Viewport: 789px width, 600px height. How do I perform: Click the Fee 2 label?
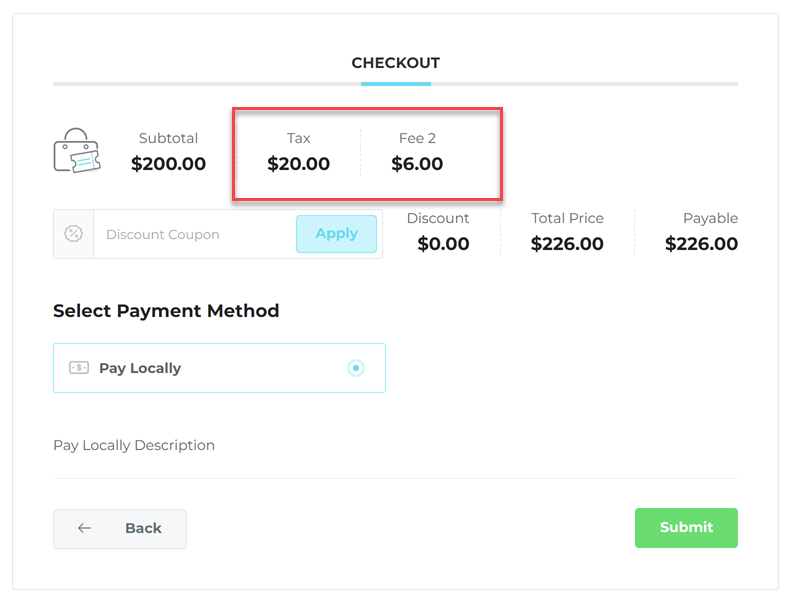[417, 138]
